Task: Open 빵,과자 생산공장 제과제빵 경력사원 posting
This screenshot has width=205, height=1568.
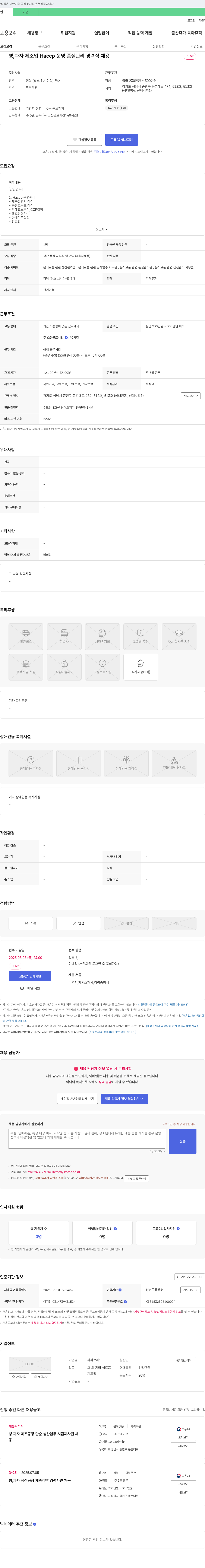Action: (x=40, y=1480)
